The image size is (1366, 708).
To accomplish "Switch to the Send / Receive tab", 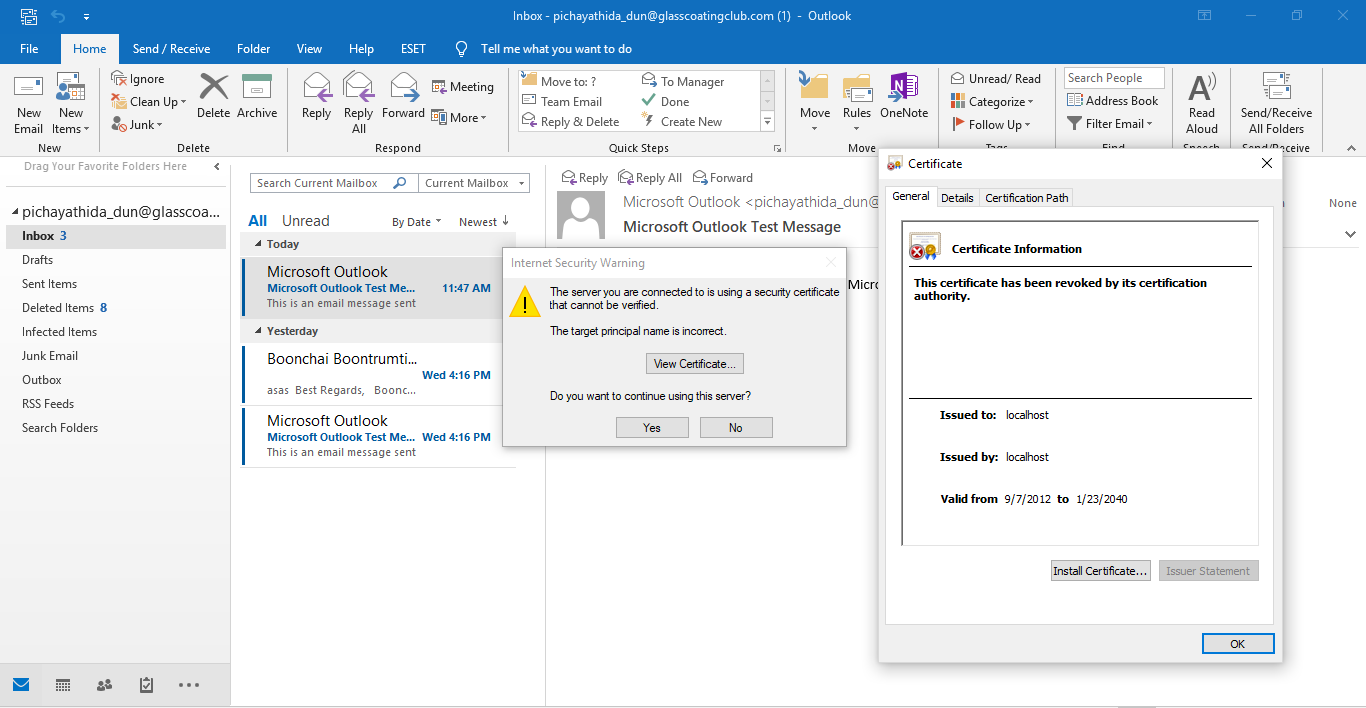I will coord(171,49).
